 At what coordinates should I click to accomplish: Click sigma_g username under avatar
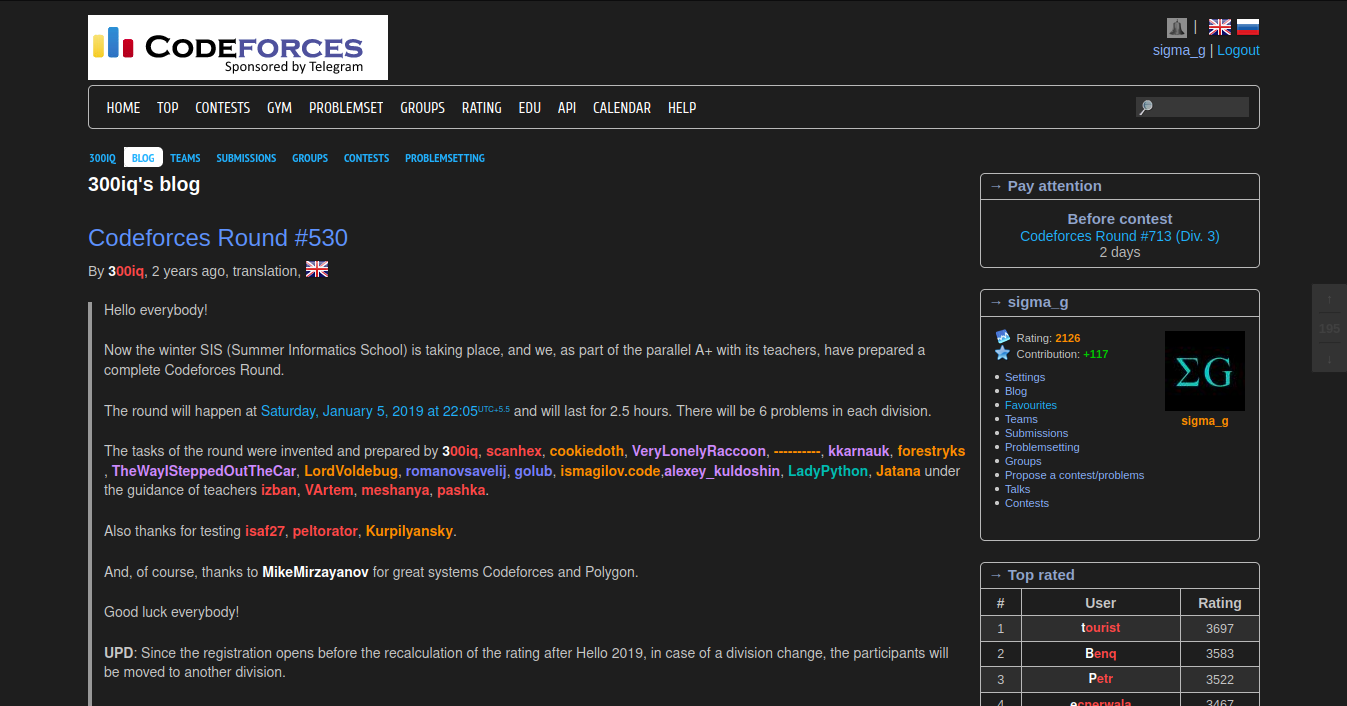pyautogui.click(x=1205, y=421)
